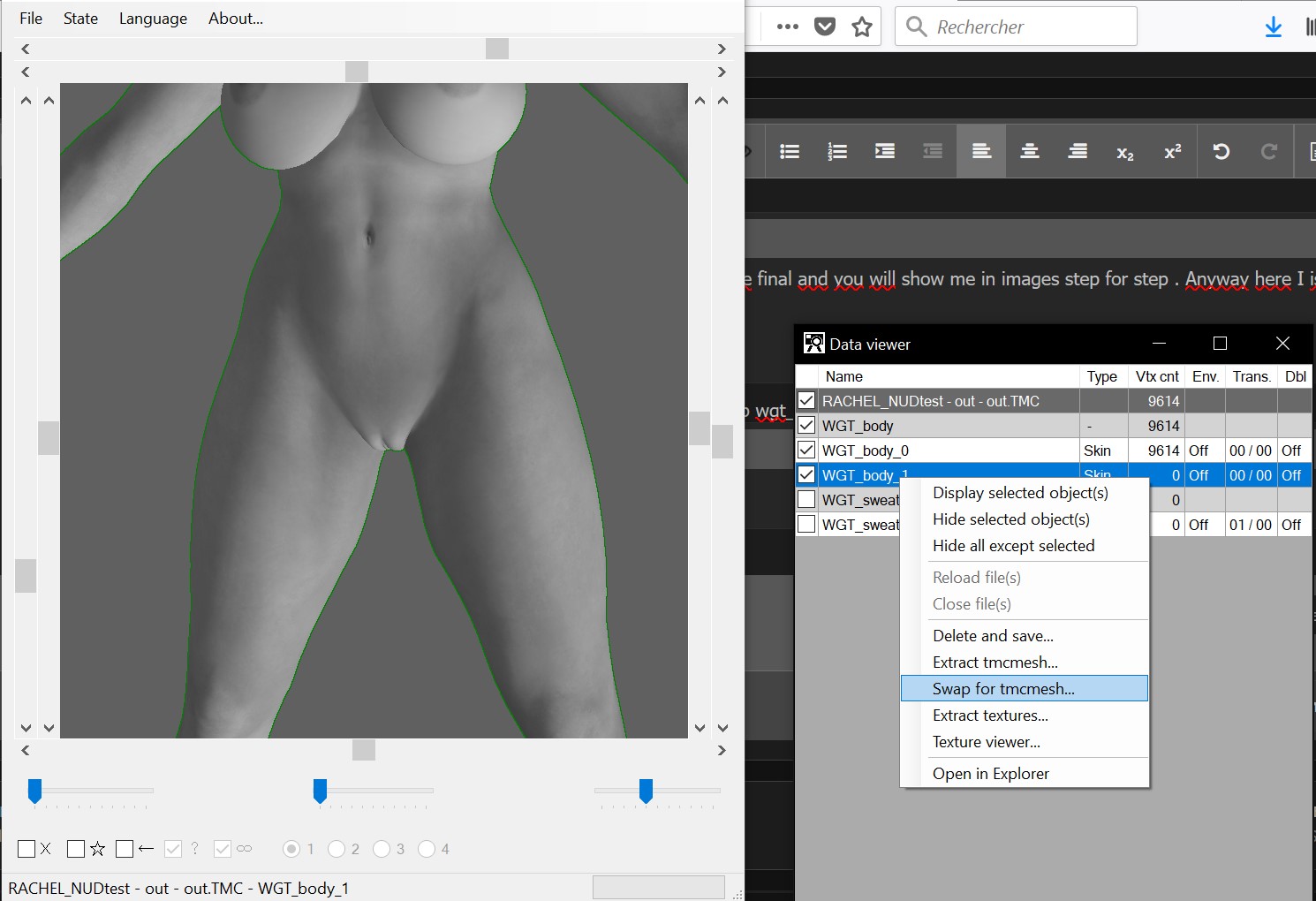
Task: Click the increase indent icon
Action: tap(885, 152)
